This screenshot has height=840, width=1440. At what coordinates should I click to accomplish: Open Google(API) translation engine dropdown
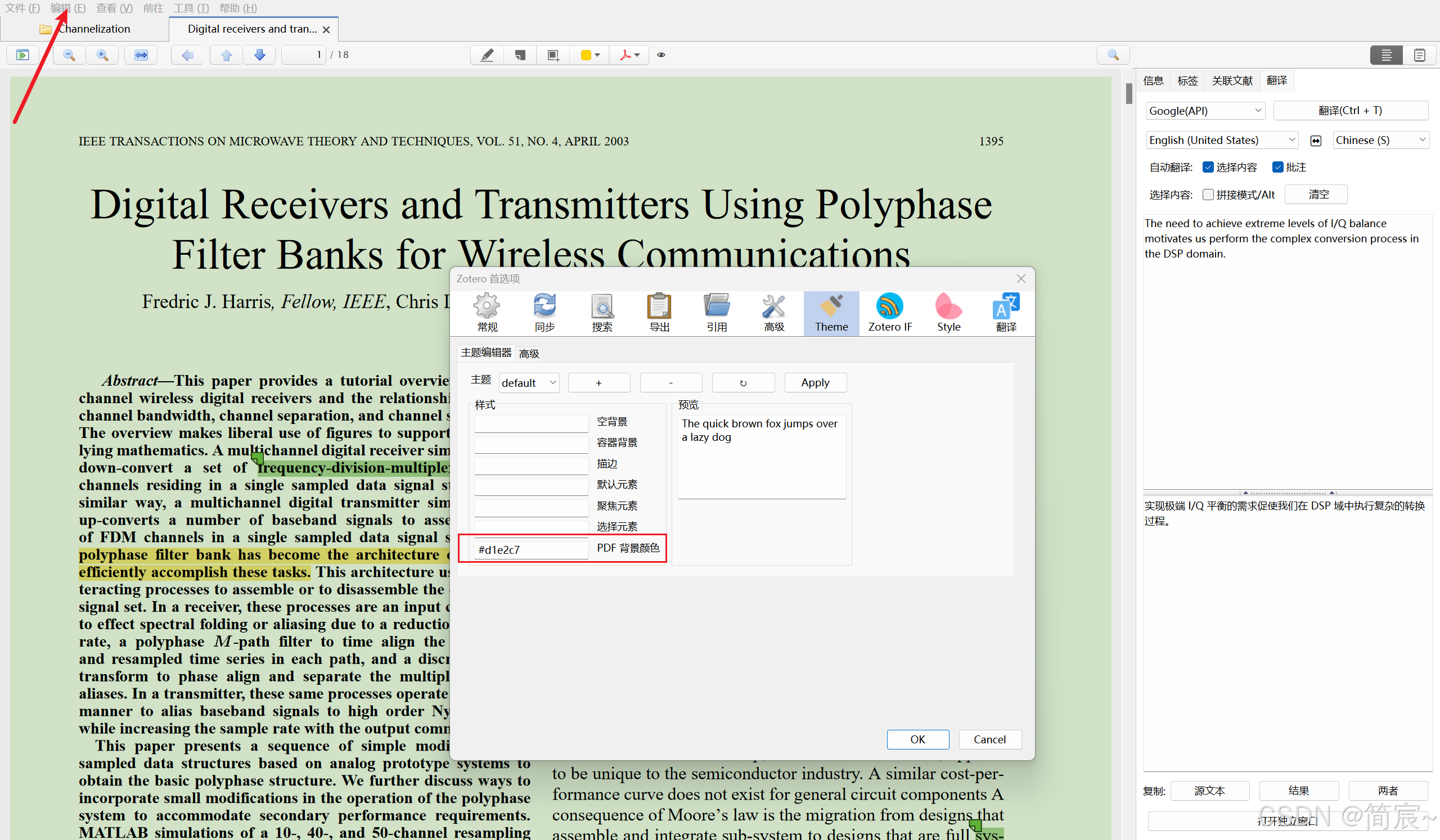click(1205, 111)
